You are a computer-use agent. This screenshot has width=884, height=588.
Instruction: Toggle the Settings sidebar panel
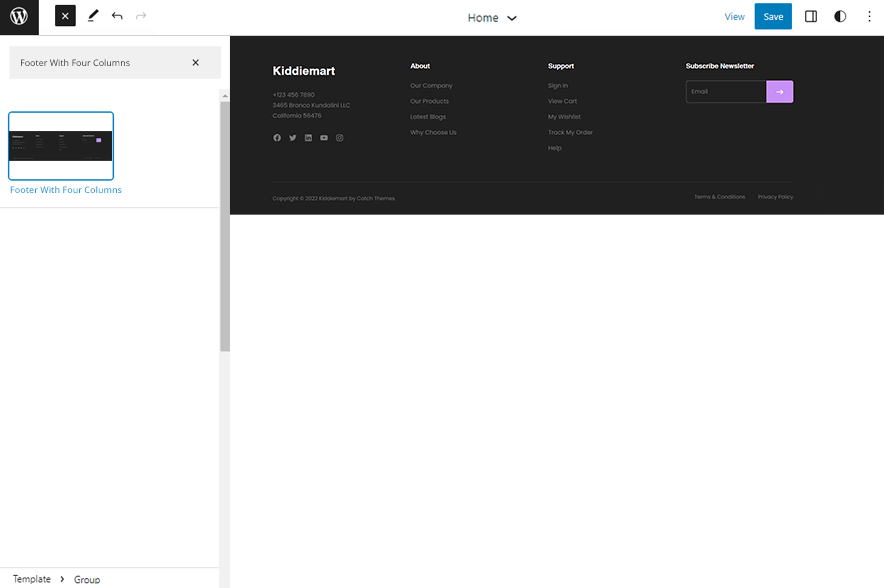pos(811,16)
